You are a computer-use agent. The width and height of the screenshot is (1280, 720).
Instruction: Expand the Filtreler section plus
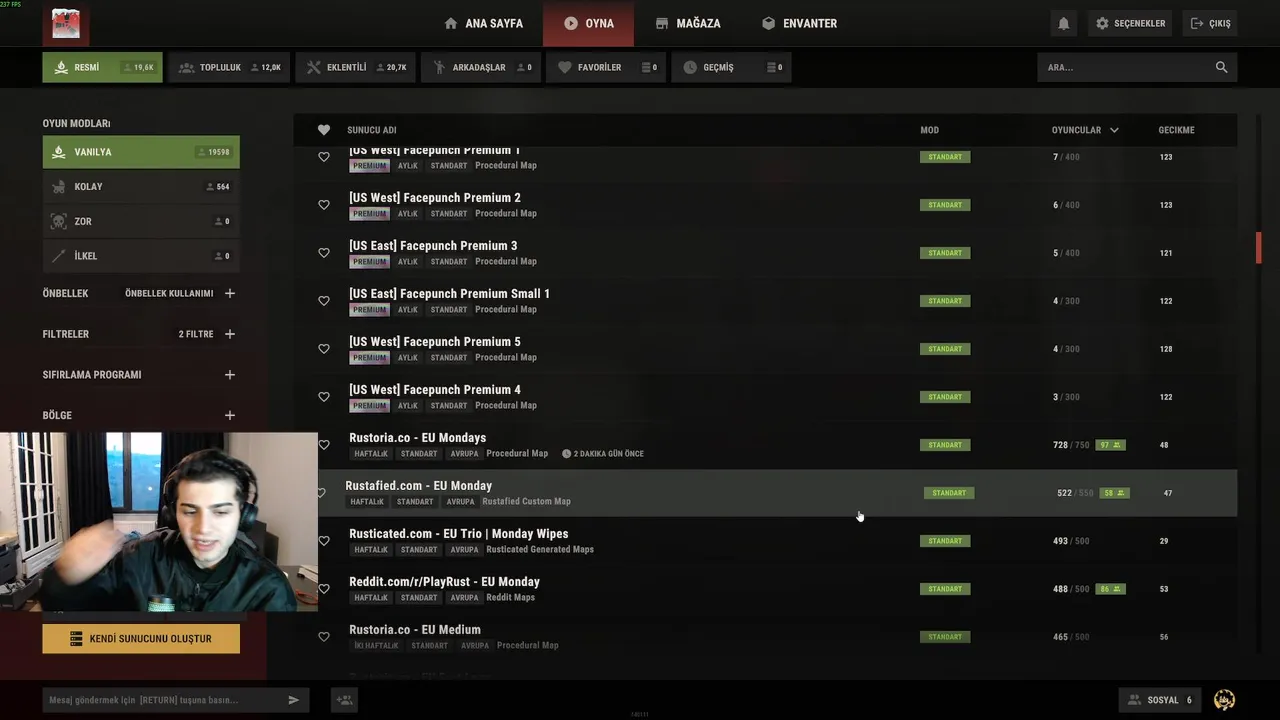(230, 334)
